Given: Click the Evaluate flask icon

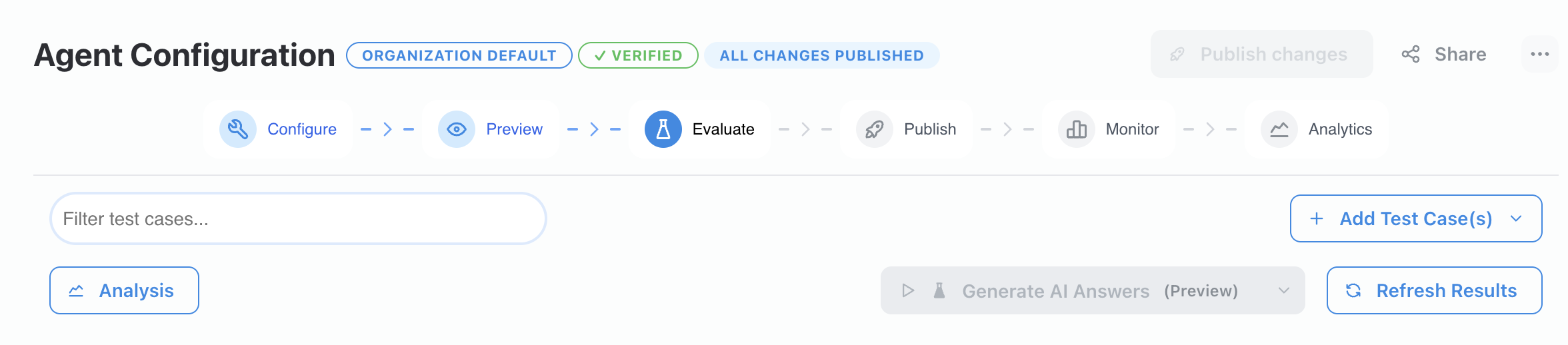Looking at the screenshot, I should click(x=663, y=129).
